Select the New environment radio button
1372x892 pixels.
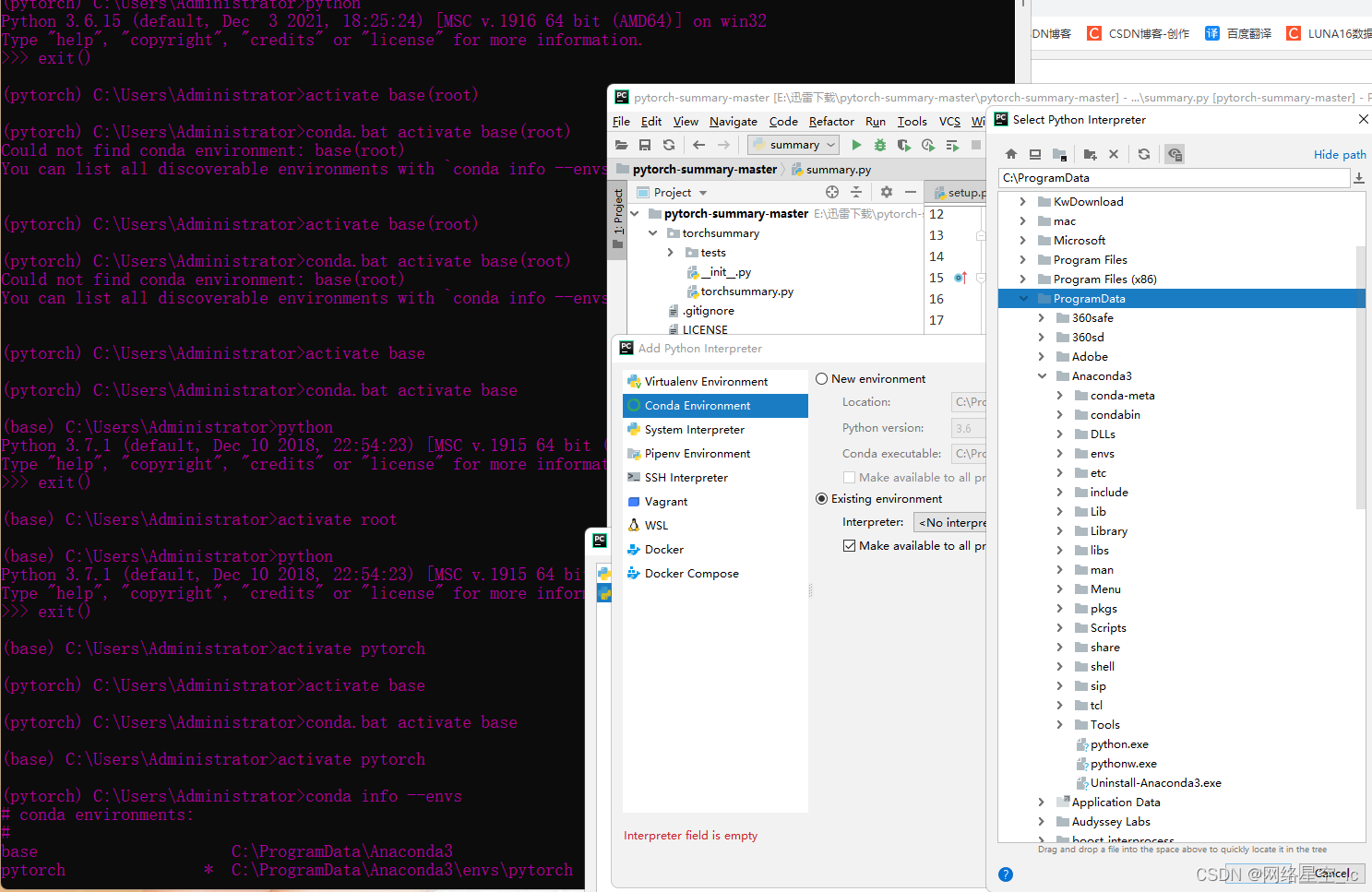[x=821, y=379]
